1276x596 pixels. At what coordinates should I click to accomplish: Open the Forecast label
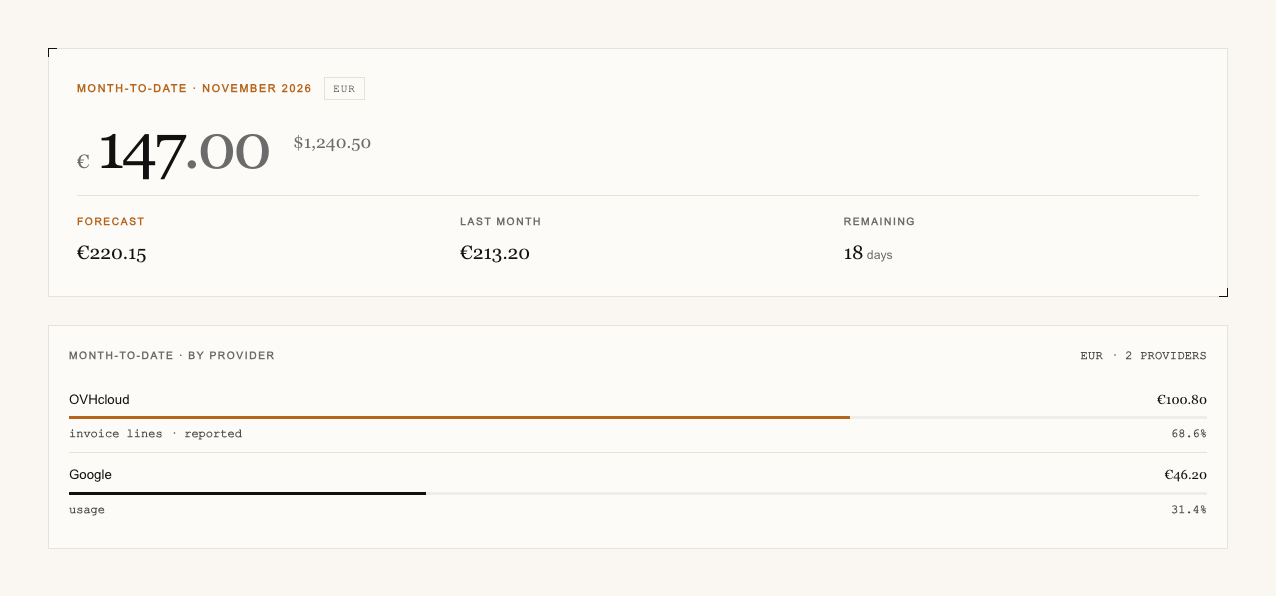pyautogui.click(x=111, y=222)
